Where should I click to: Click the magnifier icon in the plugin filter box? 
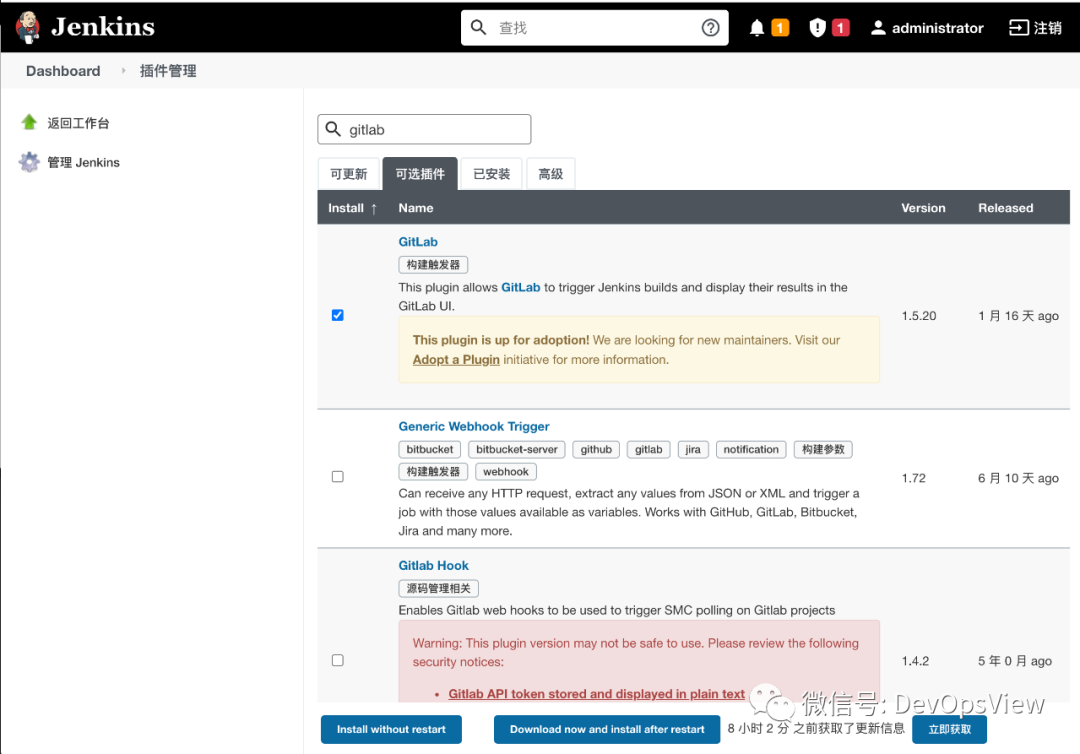click(333, 129)
